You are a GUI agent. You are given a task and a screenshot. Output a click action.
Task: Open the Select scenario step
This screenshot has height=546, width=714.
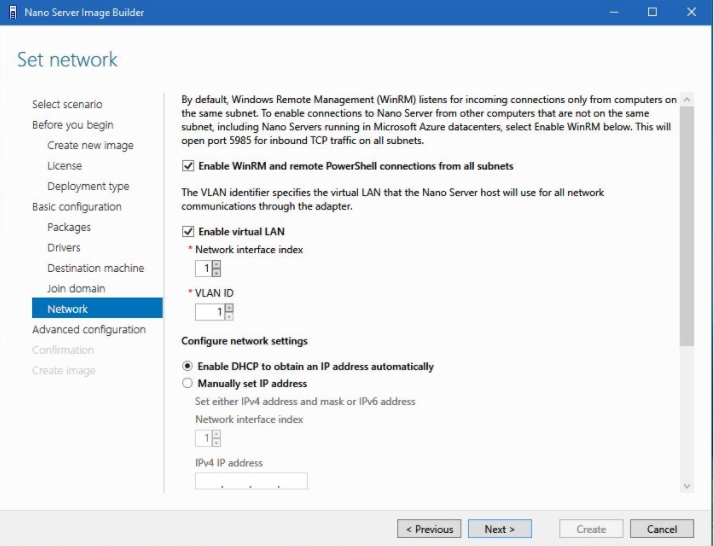point(67,104)
